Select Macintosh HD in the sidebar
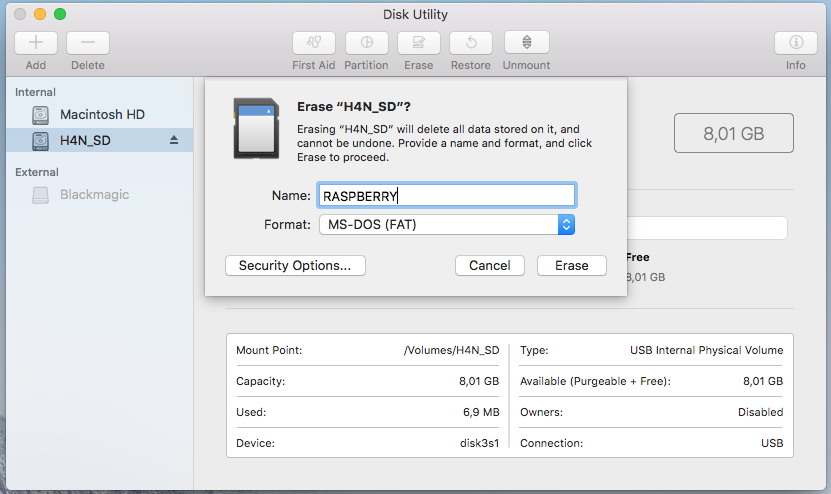Screen dimensions: 831x494 [100, 114]
